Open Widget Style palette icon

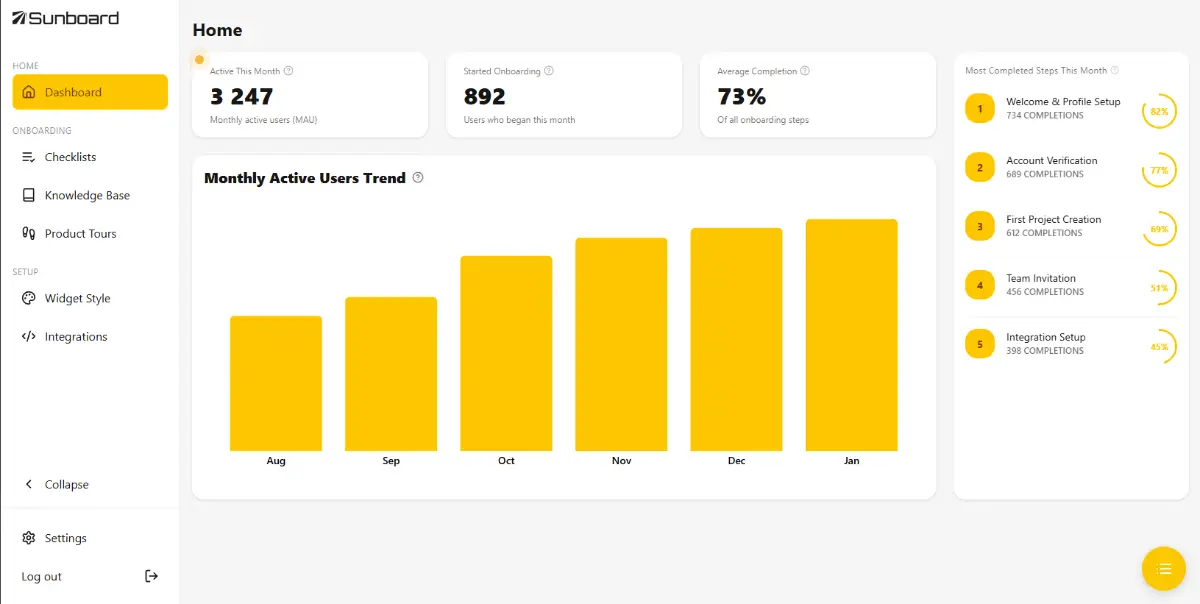pos(28,298)
